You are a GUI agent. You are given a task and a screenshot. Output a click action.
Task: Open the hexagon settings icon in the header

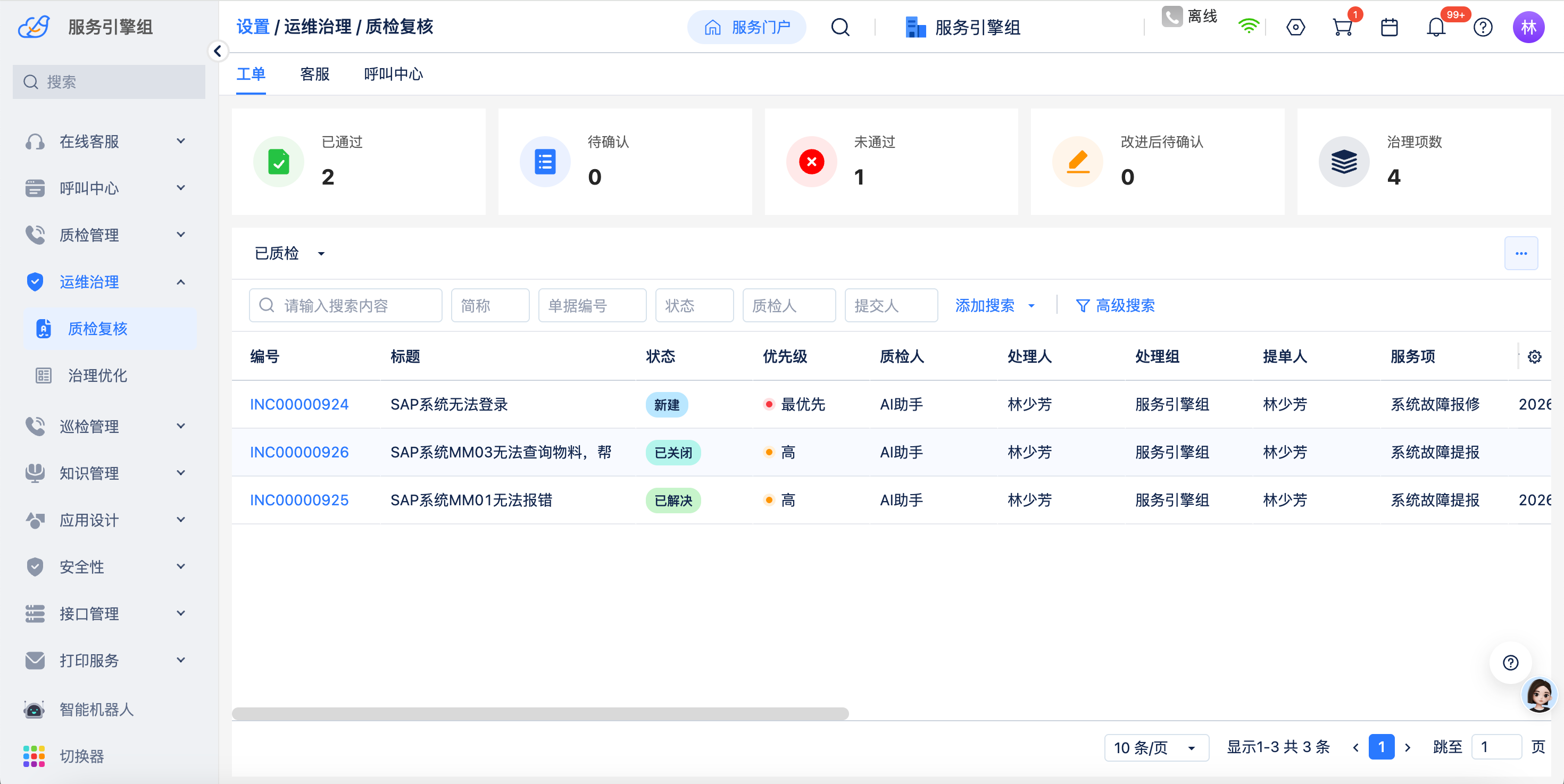click(1295, 27)
